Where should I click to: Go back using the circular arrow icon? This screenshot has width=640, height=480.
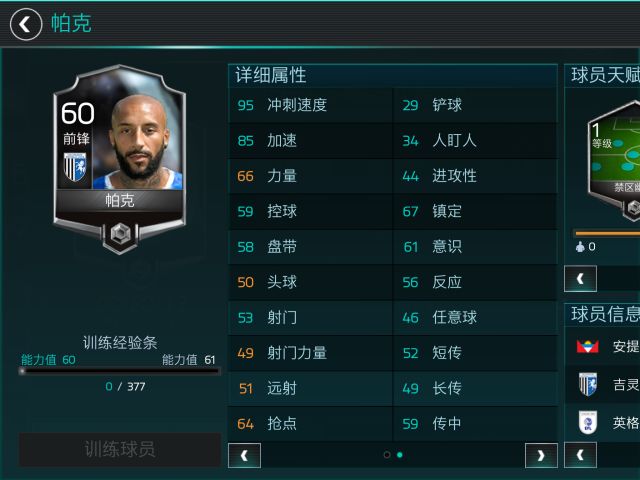26,24
